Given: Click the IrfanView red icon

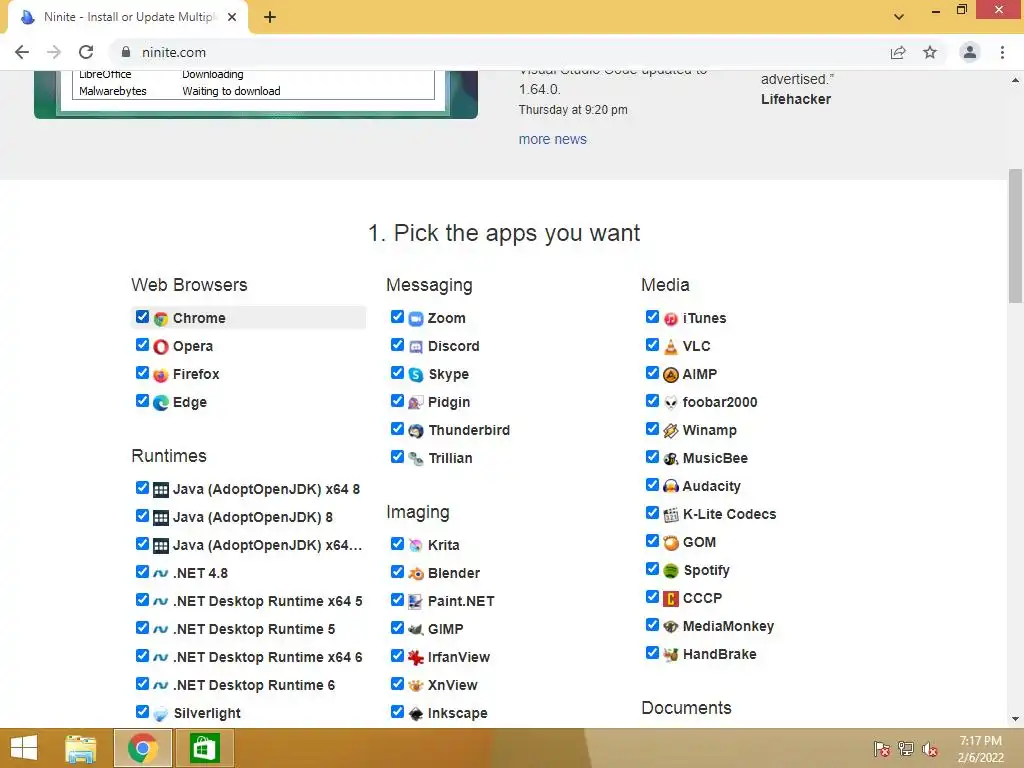Looking at the screenshot, I should (x=416, y=658).
